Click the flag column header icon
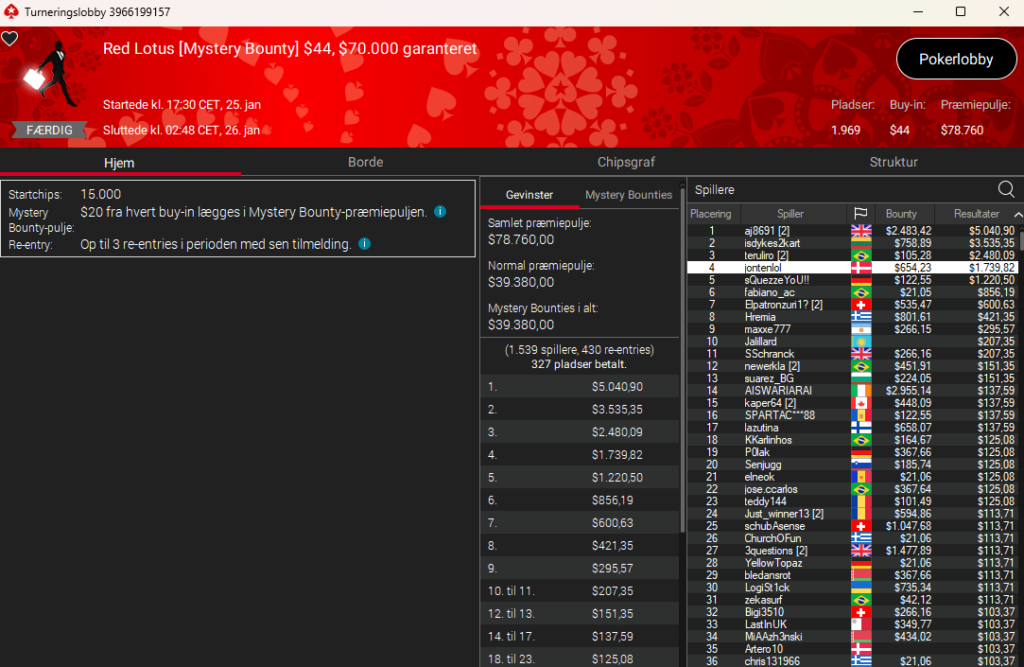Viewport: 1024px width, 667px height. coord(860,214)
